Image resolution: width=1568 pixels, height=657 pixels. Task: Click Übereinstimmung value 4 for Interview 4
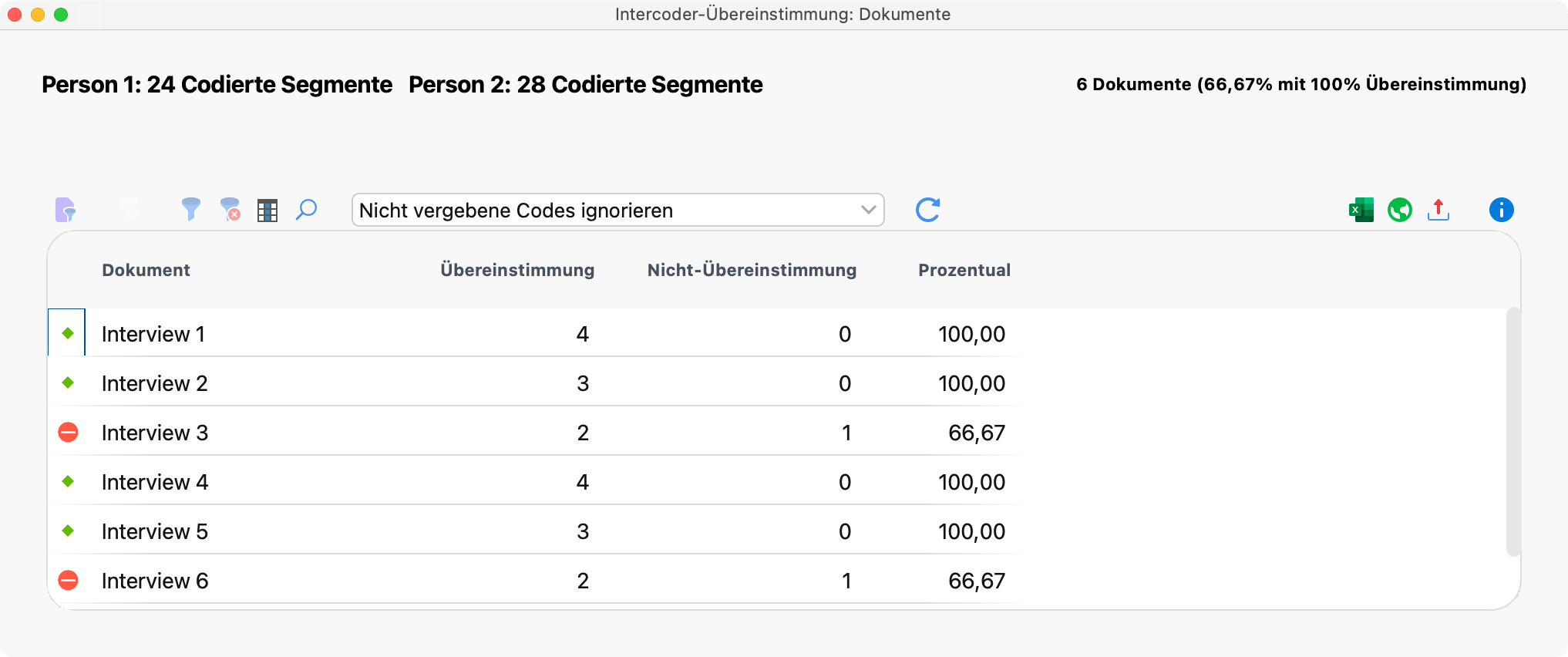(x=583, y=482)
